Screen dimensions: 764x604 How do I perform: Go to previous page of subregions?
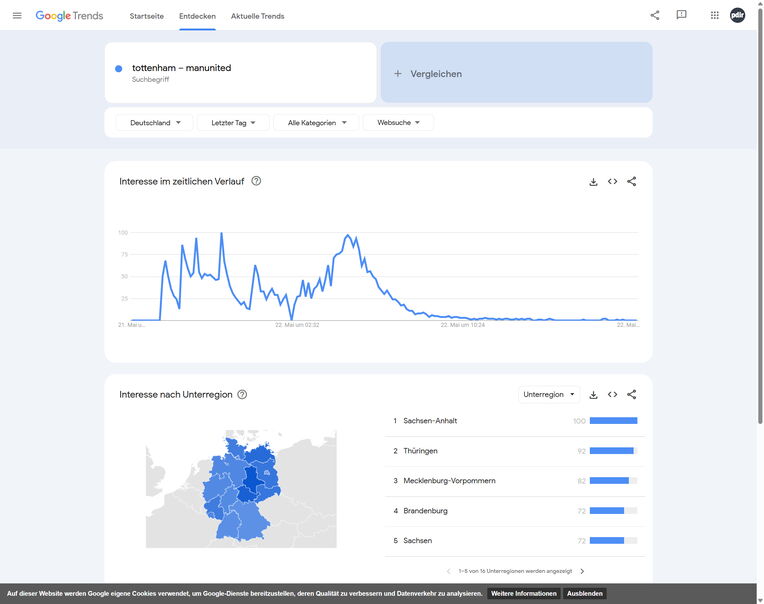click(x=448, y=571)
